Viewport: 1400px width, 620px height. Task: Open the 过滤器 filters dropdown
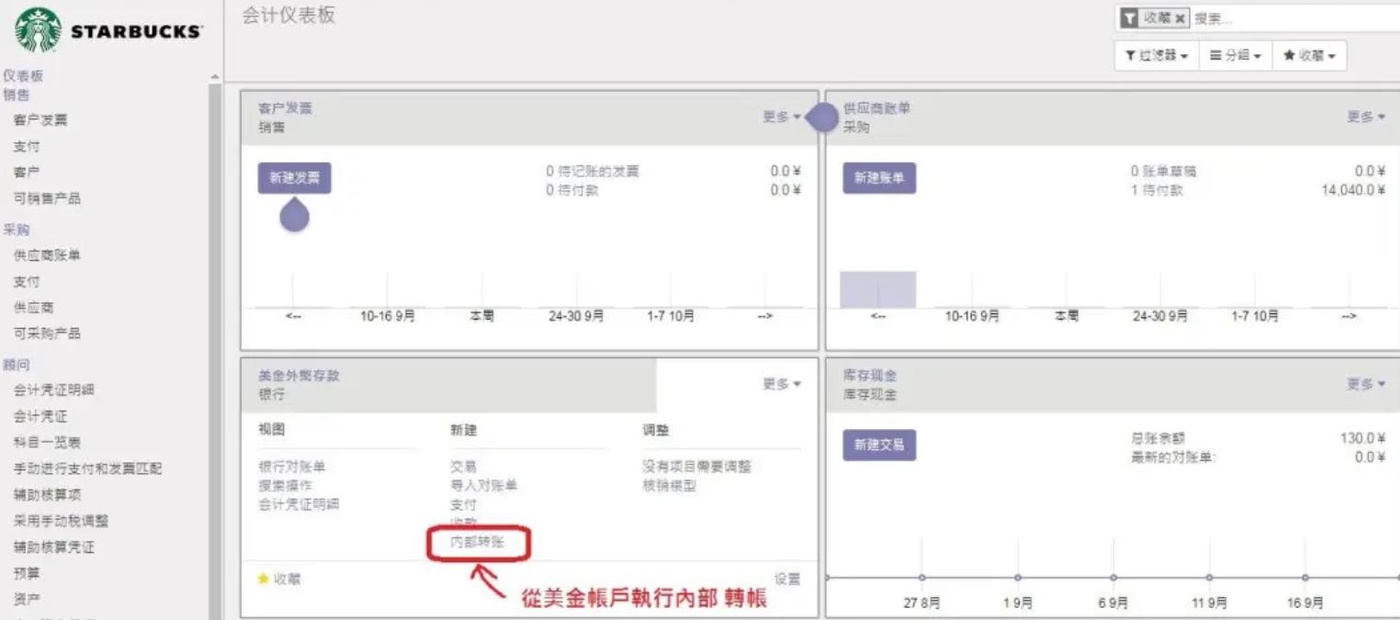[x=1156, y=56]
